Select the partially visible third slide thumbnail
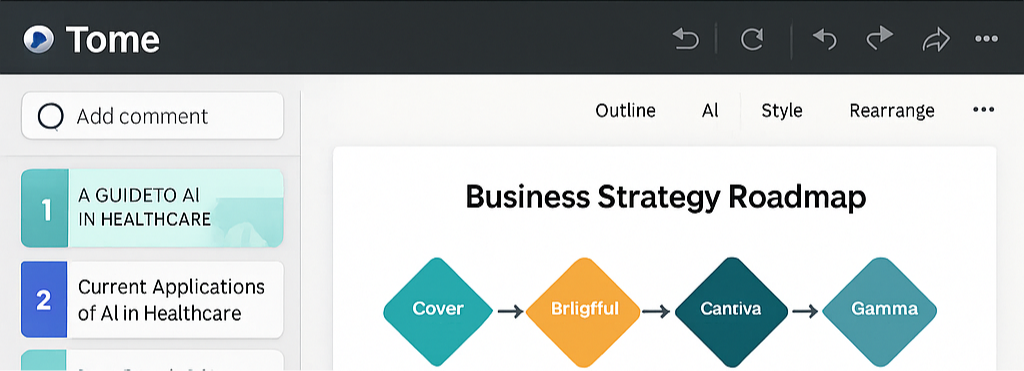The image size is (1024, 371). pyautogui.click(x=152, y=360)
